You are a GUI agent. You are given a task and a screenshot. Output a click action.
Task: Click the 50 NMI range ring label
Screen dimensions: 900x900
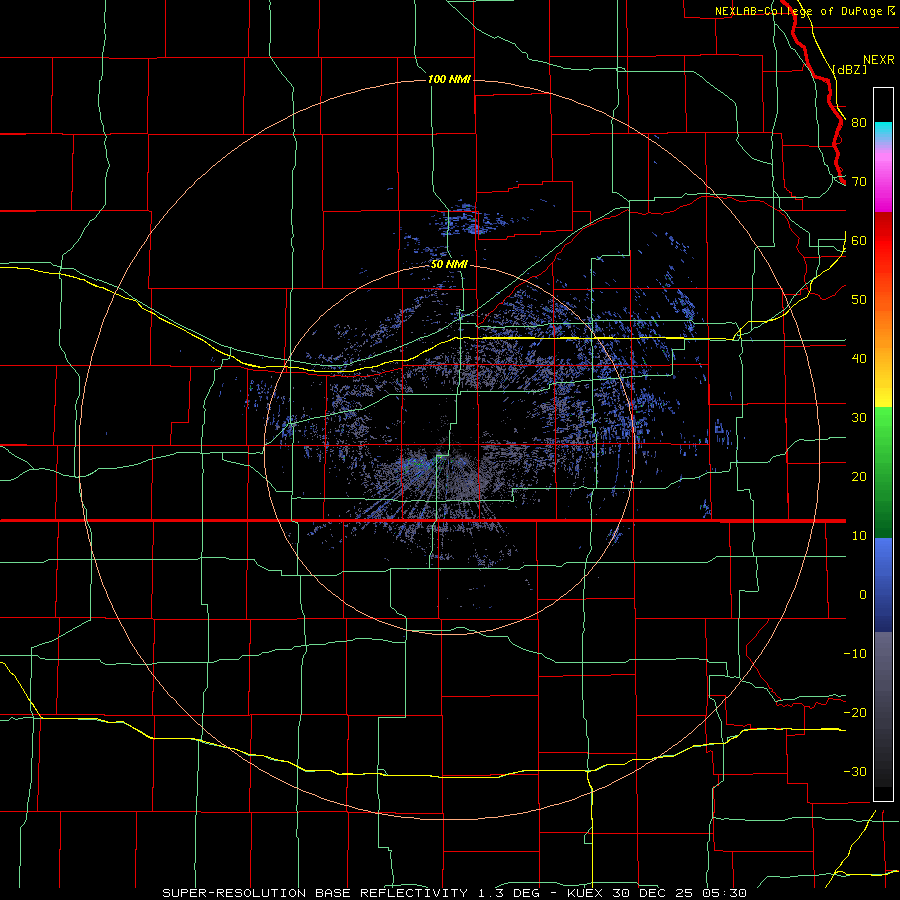click(x=449, y=265)
